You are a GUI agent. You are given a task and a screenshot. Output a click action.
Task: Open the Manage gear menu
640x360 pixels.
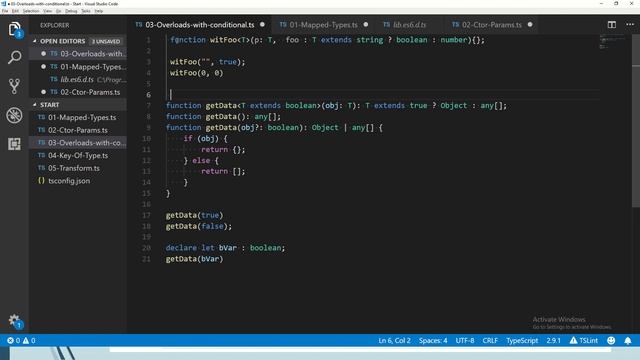pos(15,321)
